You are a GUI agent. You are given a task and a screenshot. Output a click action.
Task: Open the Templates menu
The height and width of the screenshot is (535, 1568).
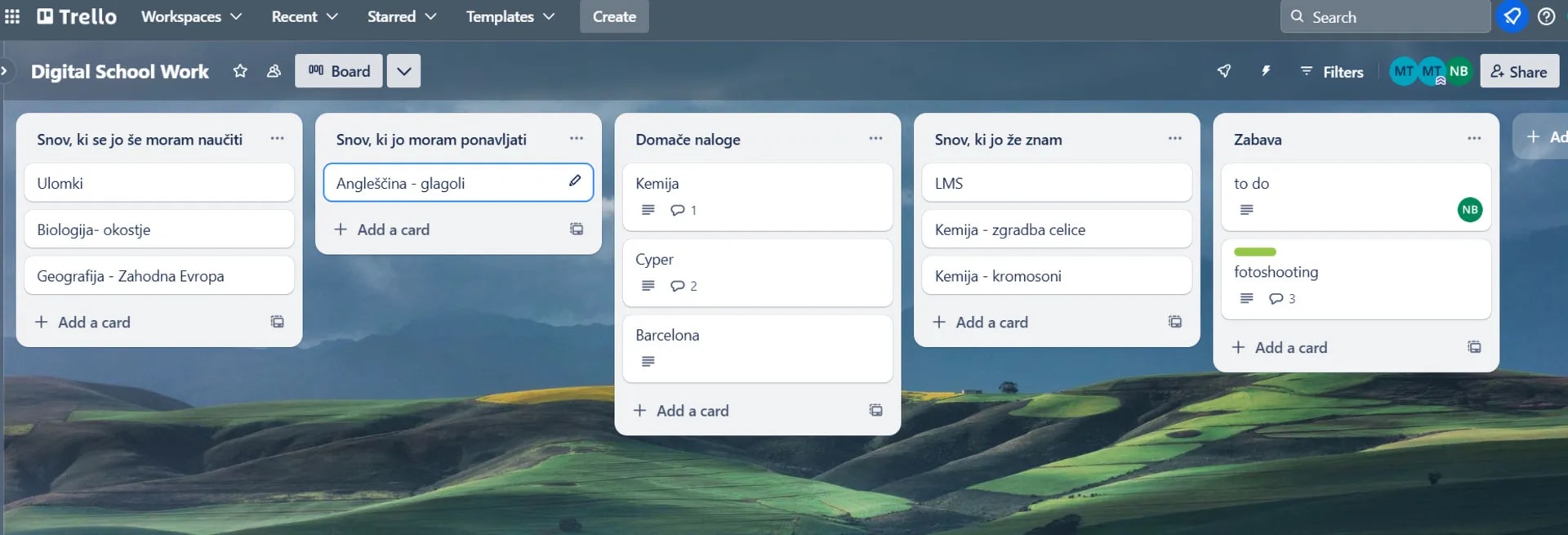(510, 16)
